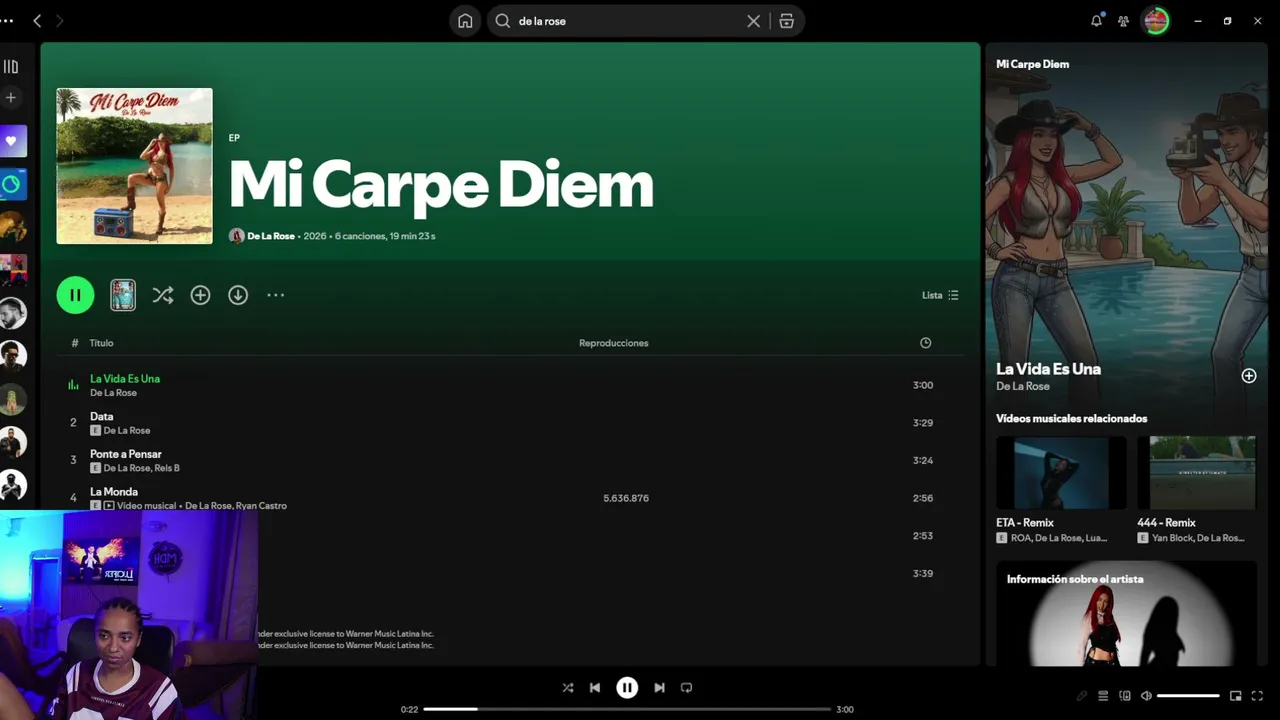Viewport: 1280px width, 720px height.
Task: Open the 'Información sobre el artista' card
Action: tap(1126, 614)
